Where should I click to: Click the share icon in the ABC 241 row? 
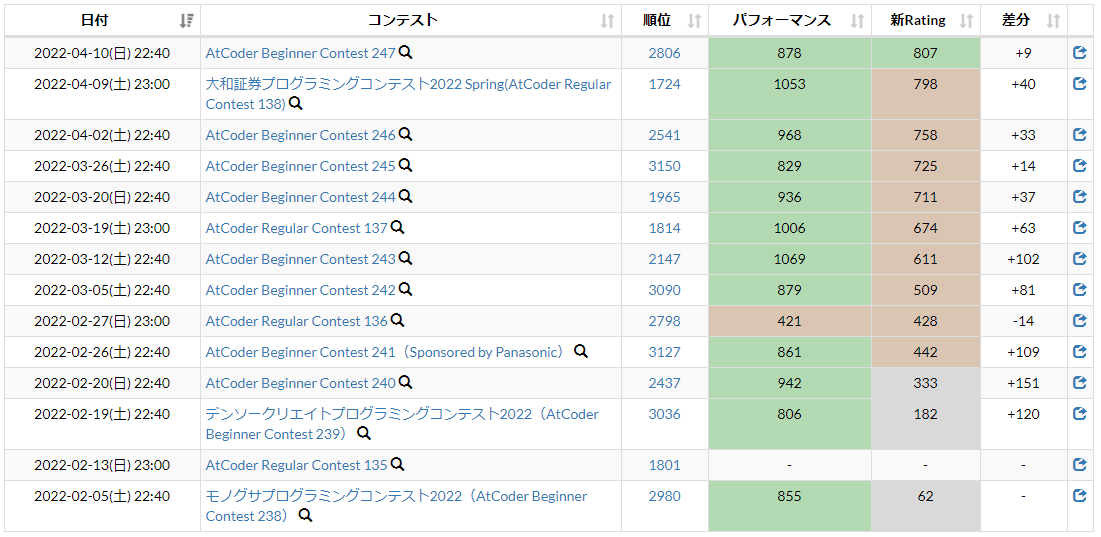click(1080, 352)
